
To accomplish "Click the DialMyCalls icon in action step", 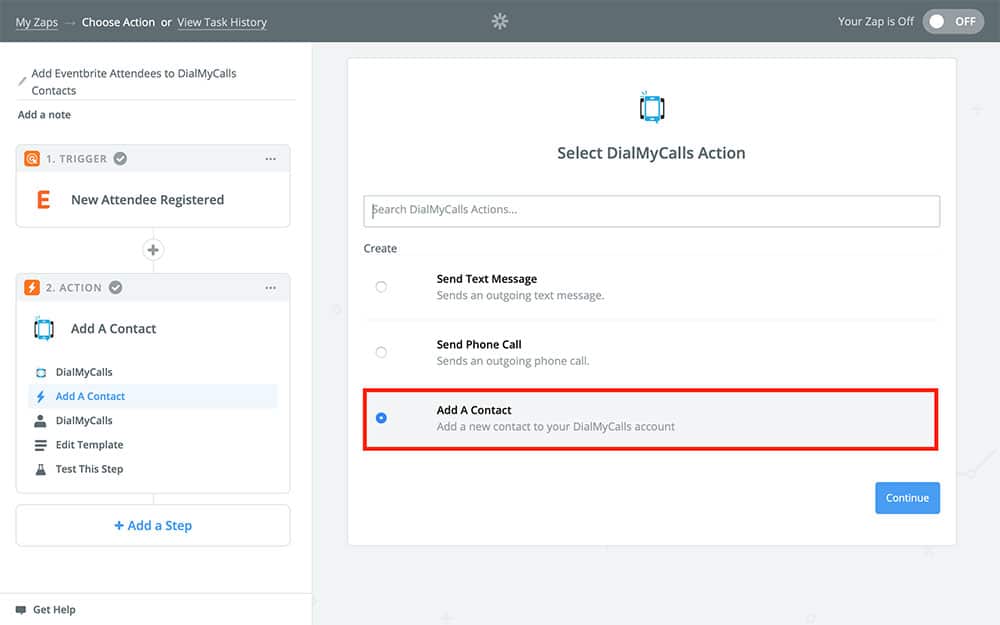I will (x=43, y=329).
